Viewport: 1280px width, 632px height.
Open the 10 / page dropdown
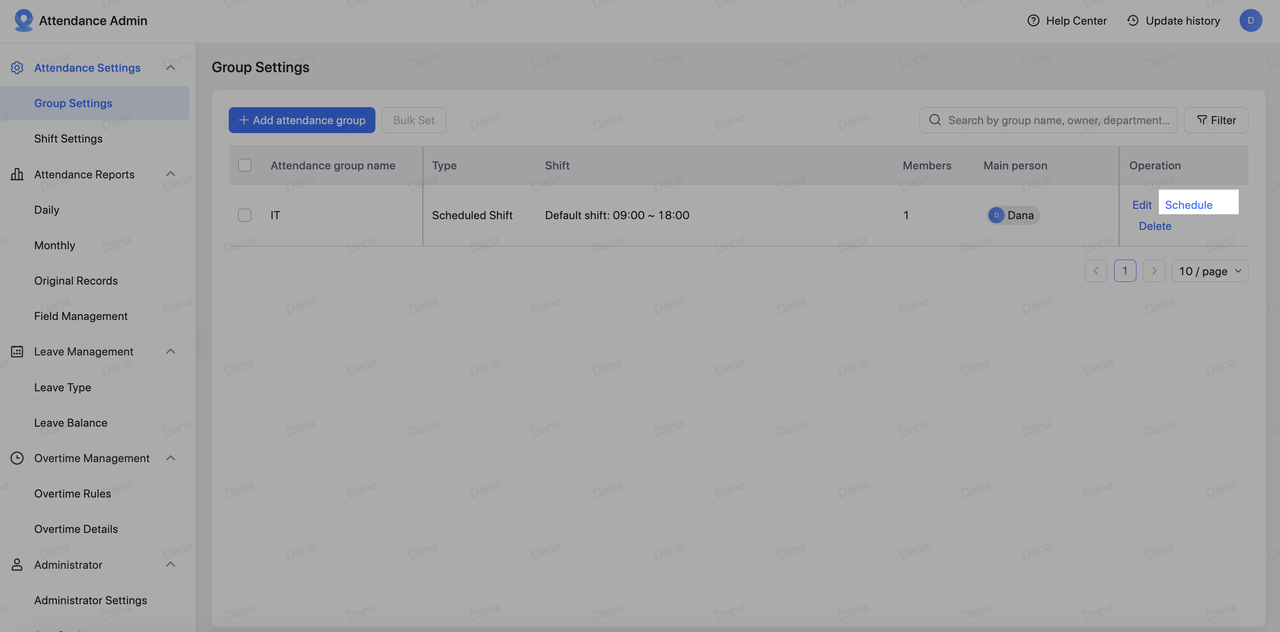tap(1209, 271)
